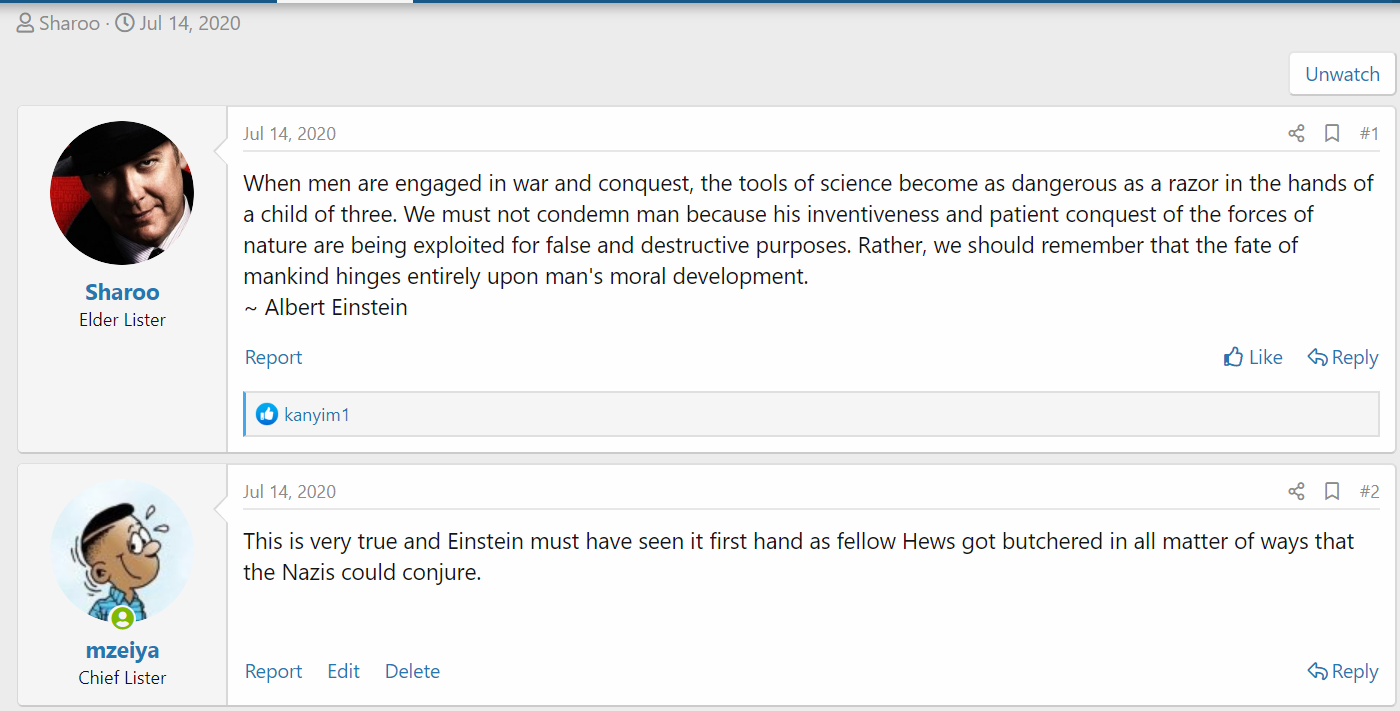
Task: Open Sharoo's round avatar picture
Action: pyautogui.click(x=122, y=193)
